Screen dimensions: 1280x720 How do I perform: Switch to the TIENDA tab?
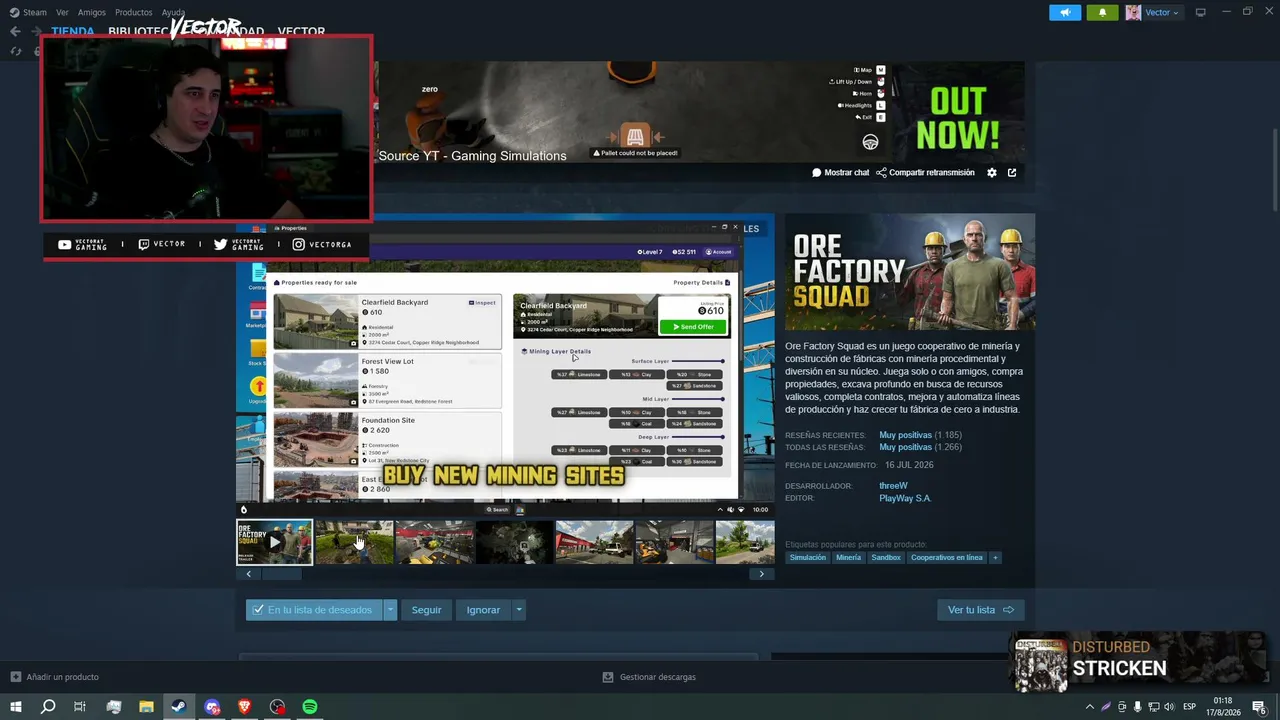(x=73, y=31)
